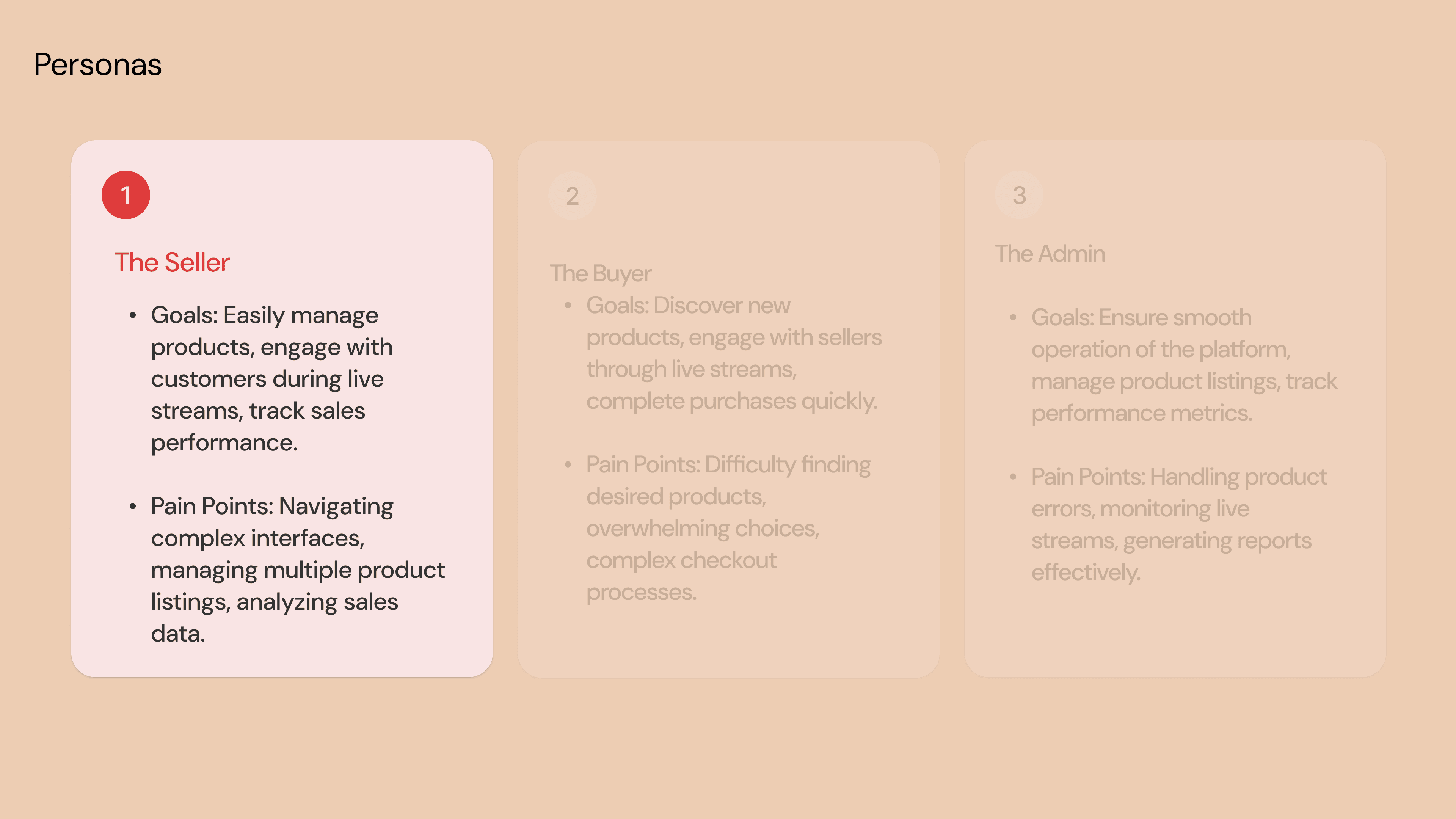Click the horizontal line under Personas title
1456x819 pixels.
pyautogui.click(x=484, y=96)
